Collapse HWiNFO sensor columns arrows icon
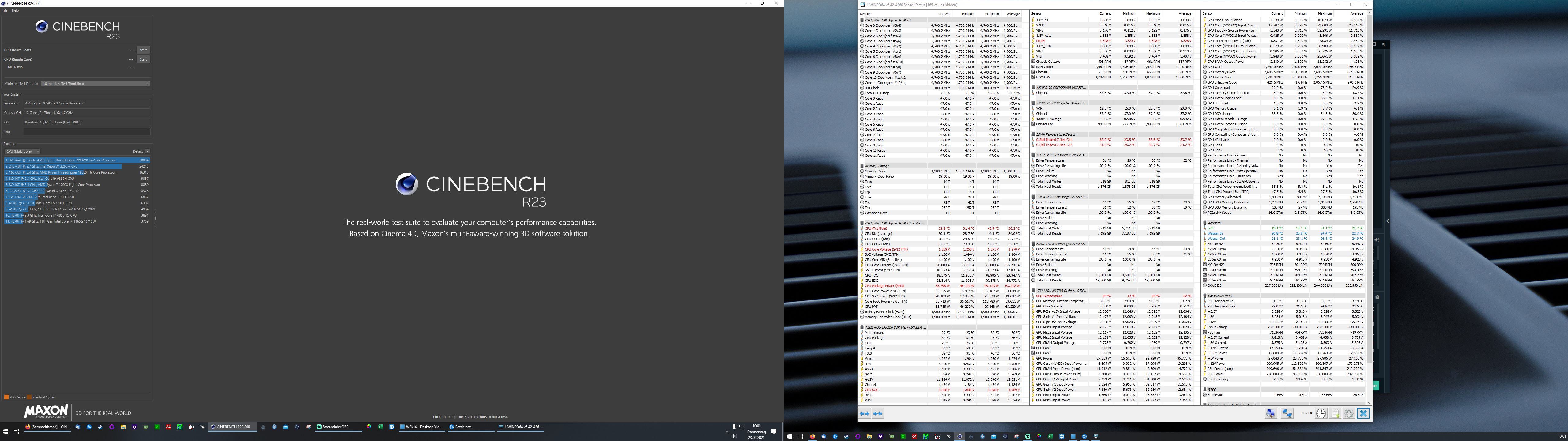Image resolution: width=1568 pixels, height=441 pixels. click(x=878, y=413)
